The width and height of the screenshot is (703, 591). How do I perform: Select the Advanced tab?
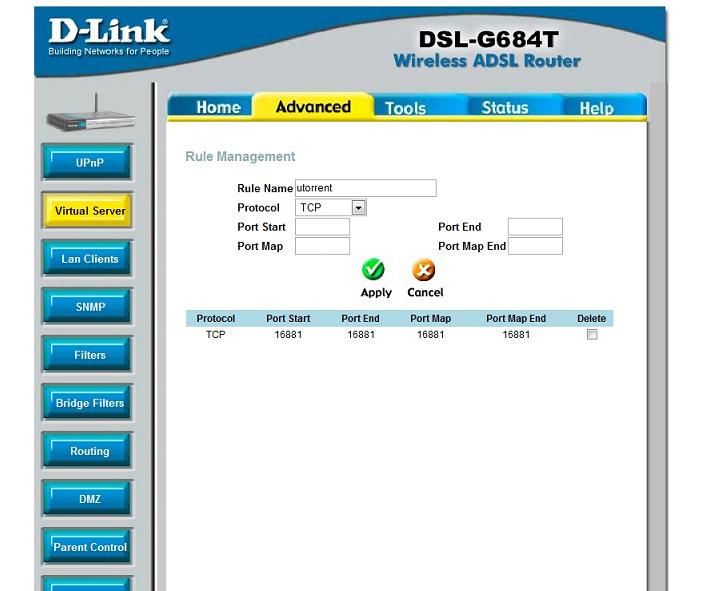[x=313, y=107]
